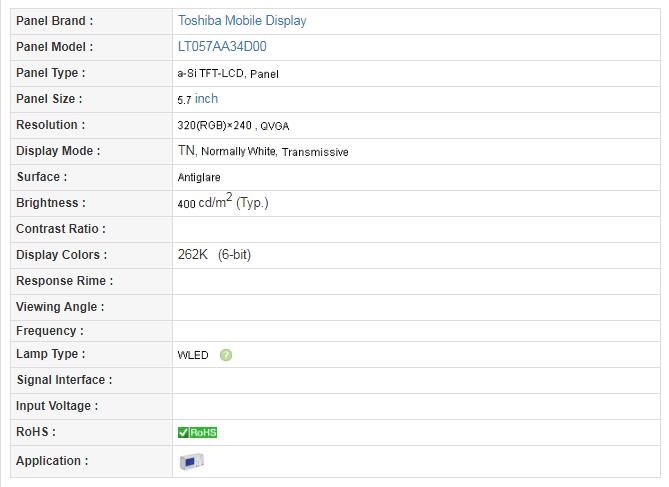Click the green RoHS compliance badge
The image size is (669, 487).
198,432
